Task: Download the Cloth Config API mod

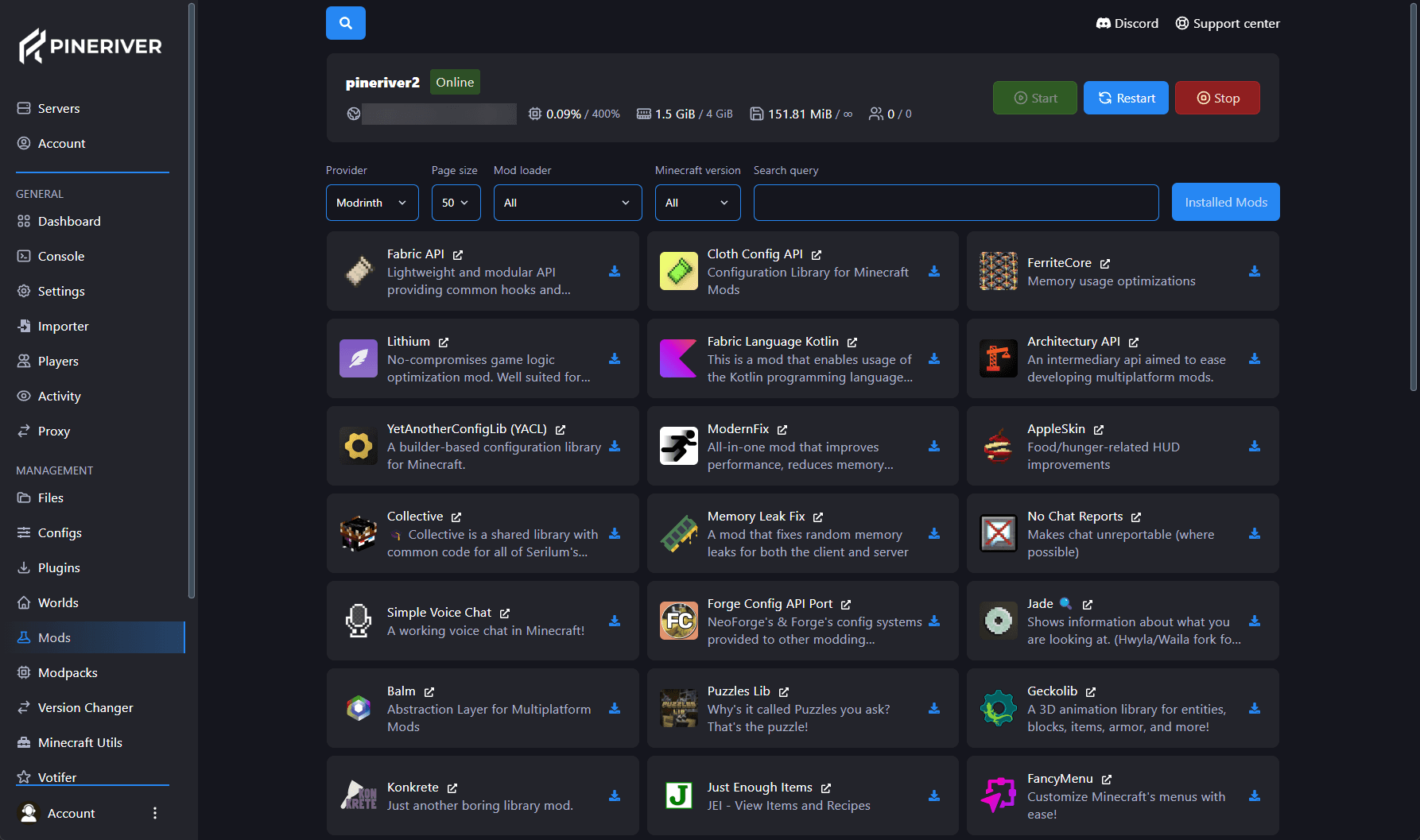Action: [x=934, y=271]
